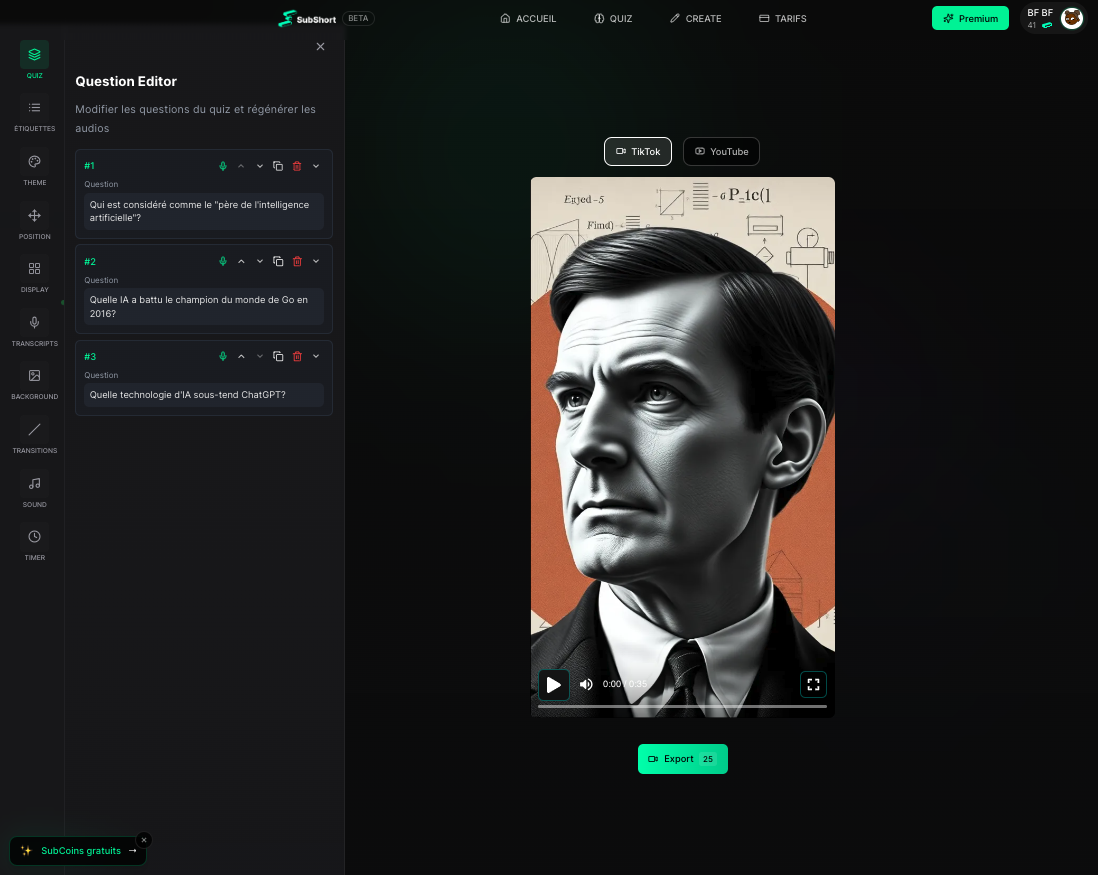The width and height of the screenshot is (1098, 875).
Task: Open the Position sidebar tool
Action: [x=34, y=222]
